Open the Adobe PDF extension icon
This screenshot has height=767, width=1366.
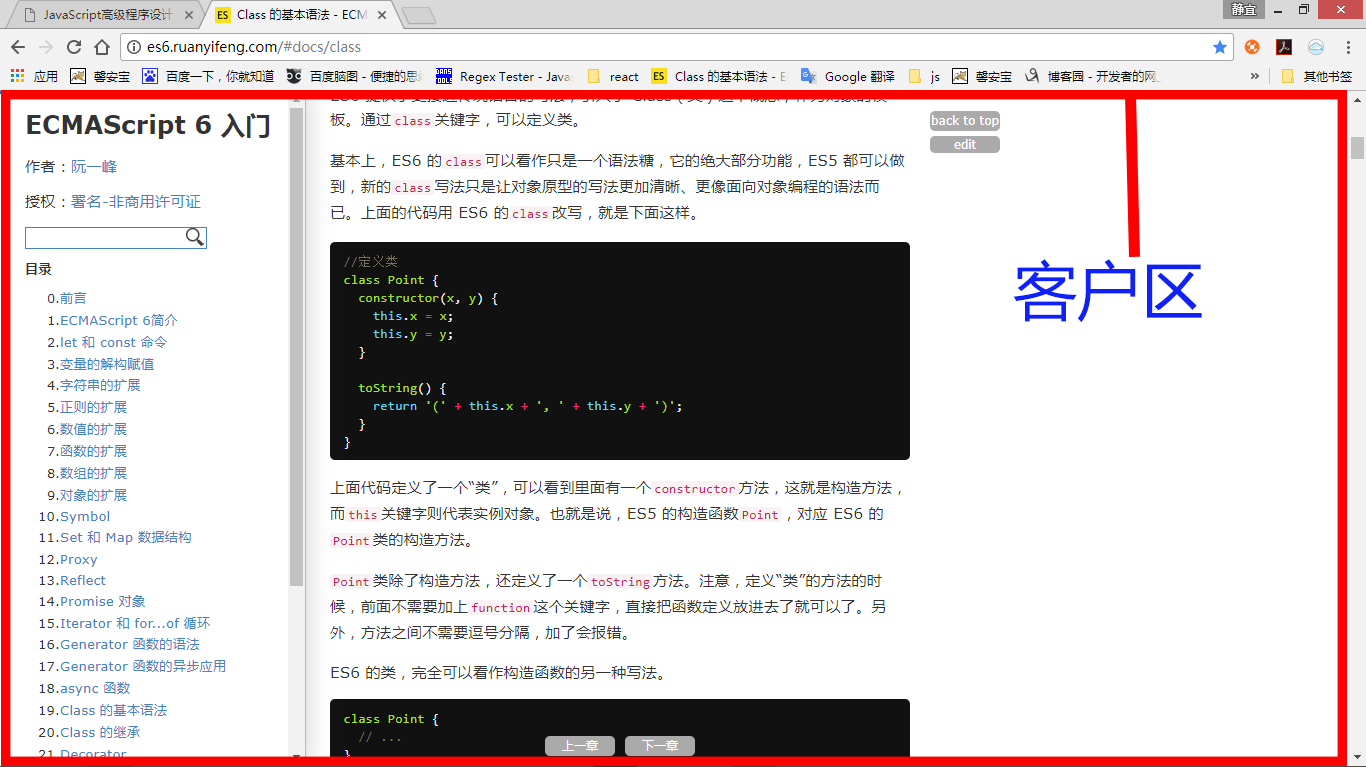(1284, 47)
